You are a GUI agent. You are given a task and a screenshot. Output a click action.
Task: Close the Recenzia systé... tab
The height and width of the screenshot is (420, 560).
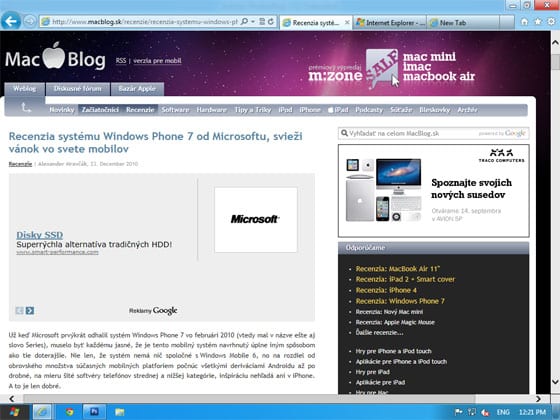click(x=347, y=22)
